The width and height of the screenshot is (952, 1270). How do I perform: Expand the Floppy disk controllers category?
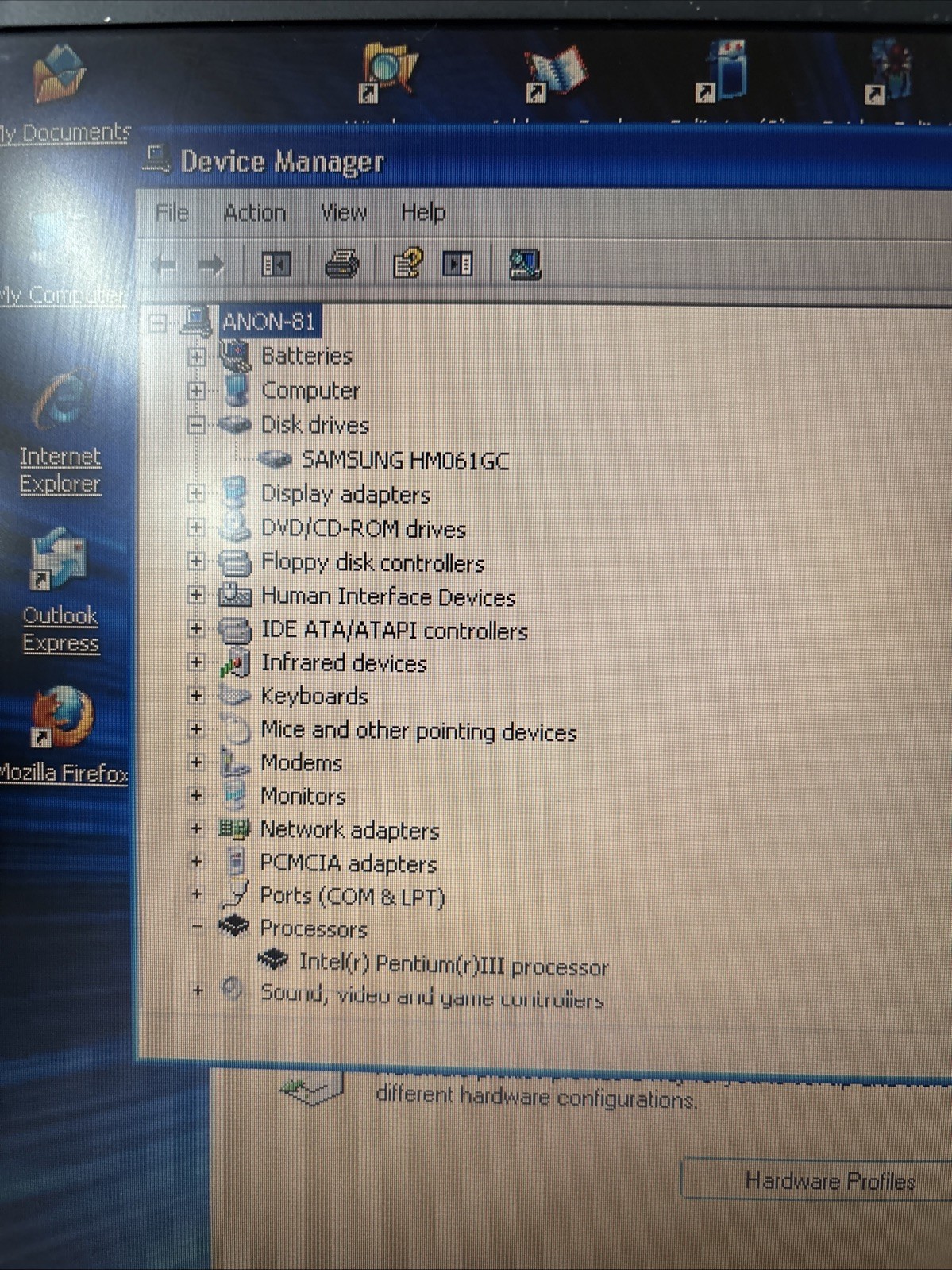(196, 562)
